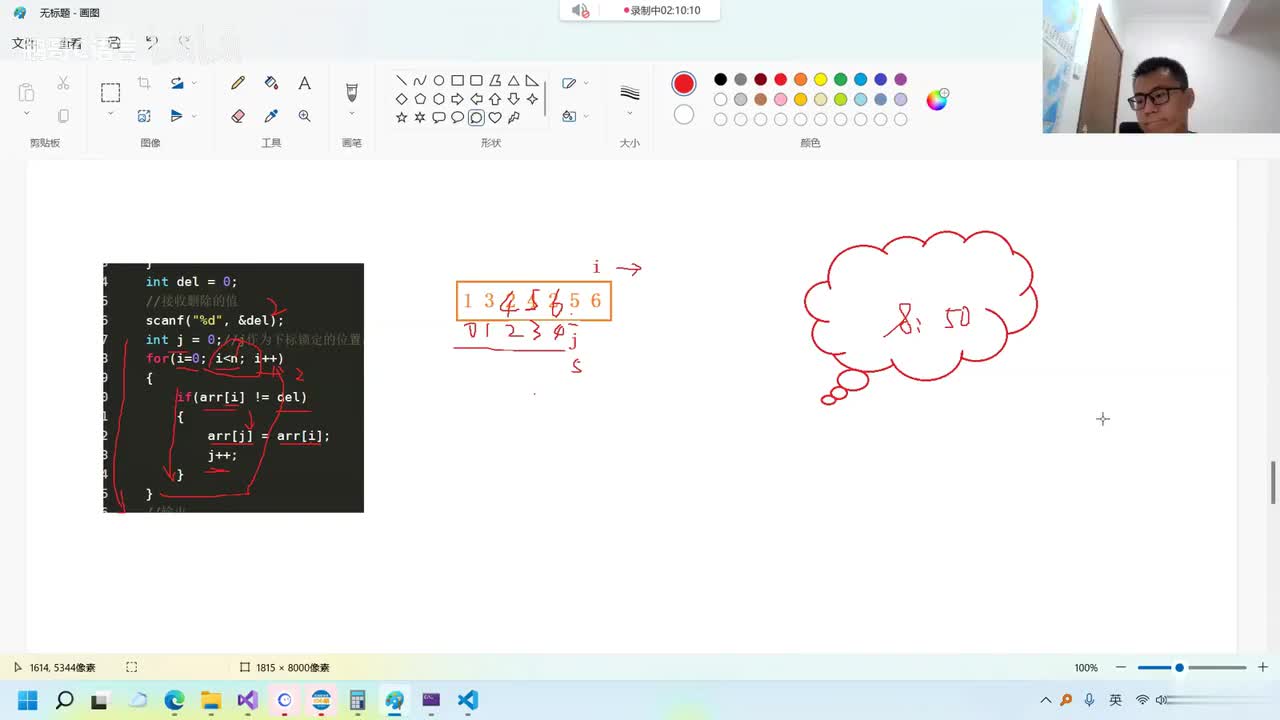Viewport: 1280px width, 720px height.
Task: Select the Color picker eyedropper tool
Action: point(271,116)
